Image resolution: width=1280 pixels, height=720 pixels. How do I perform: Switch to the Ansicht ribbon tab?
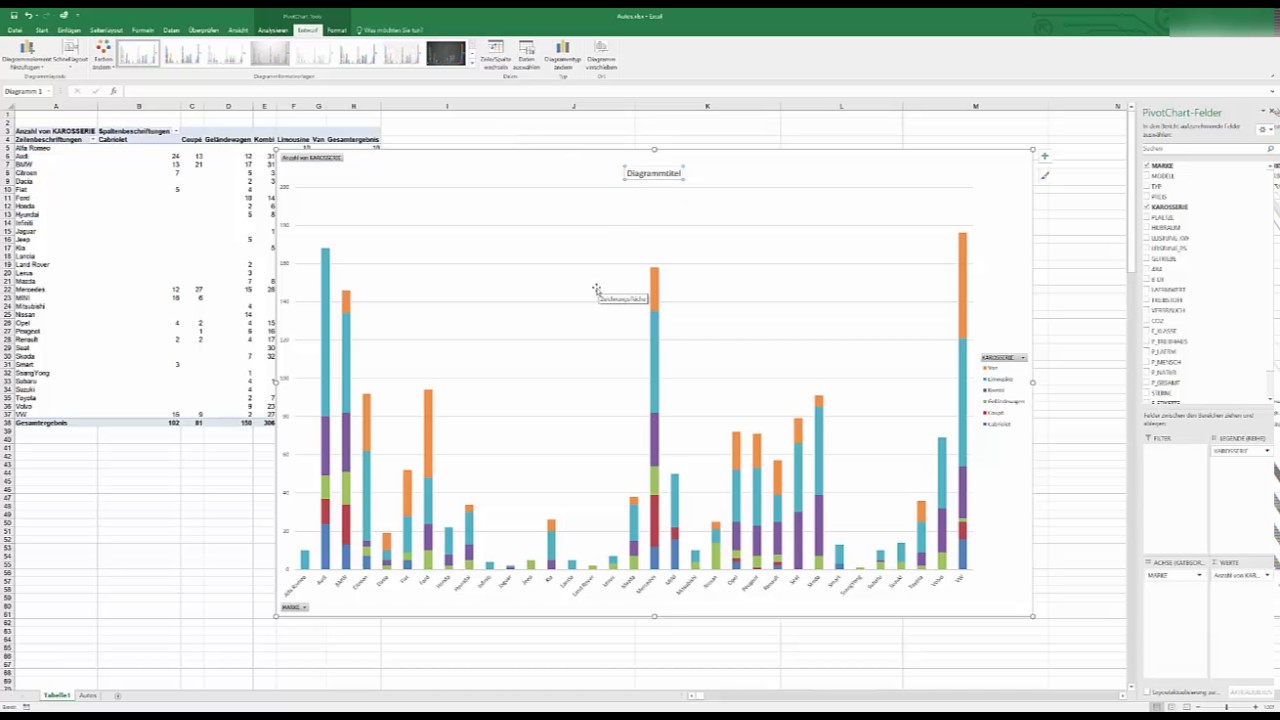click(238, 30)
